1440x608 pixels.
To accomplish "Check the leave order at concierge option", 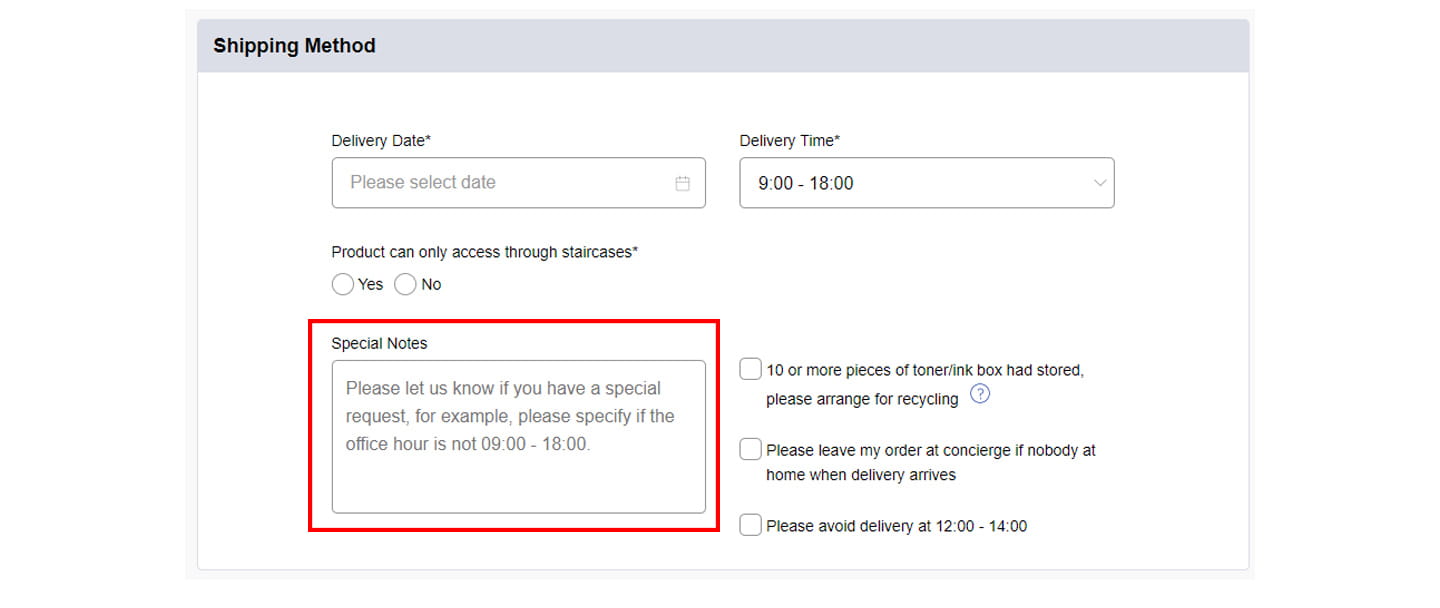I will 750,450.
